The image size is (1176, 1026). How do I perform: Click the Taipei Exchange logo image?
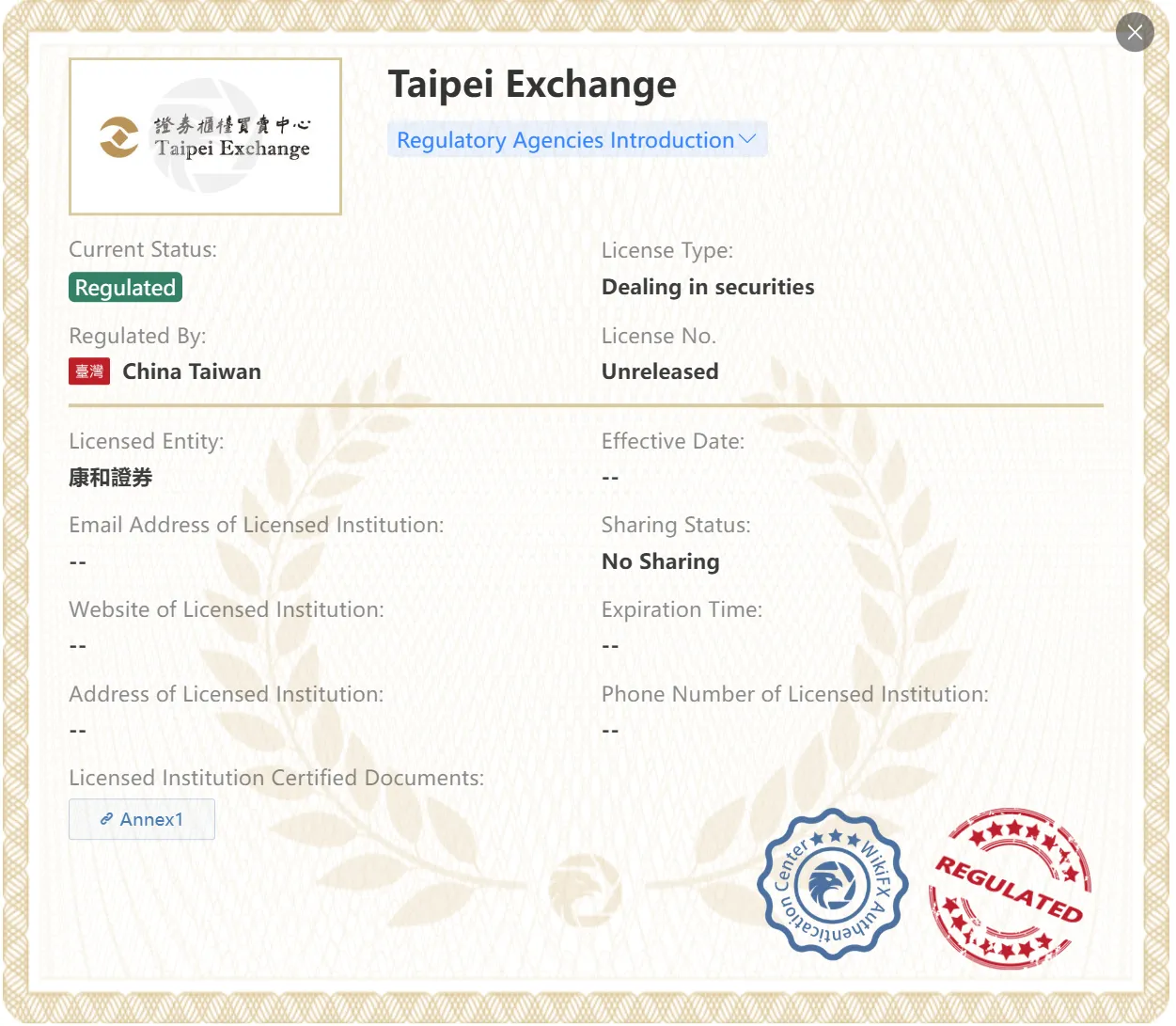tap(205, 136)
